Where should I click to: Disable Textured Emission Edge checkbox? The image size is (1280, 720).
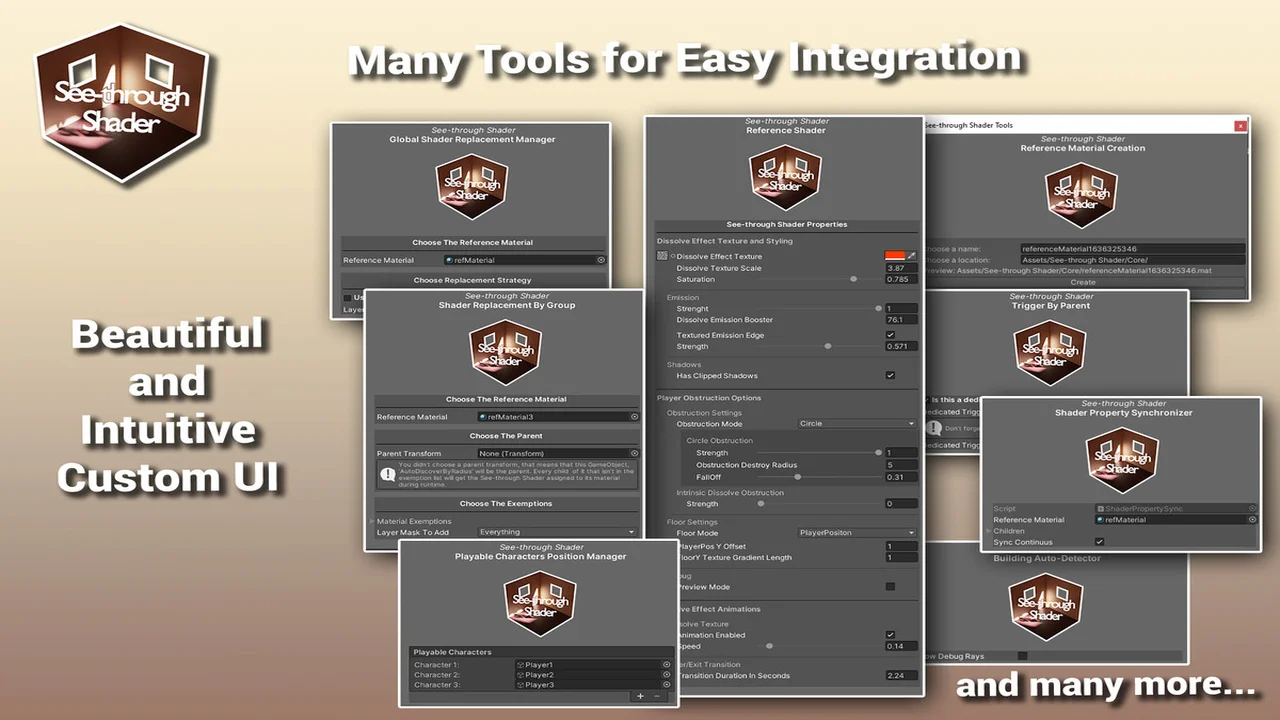890,335
